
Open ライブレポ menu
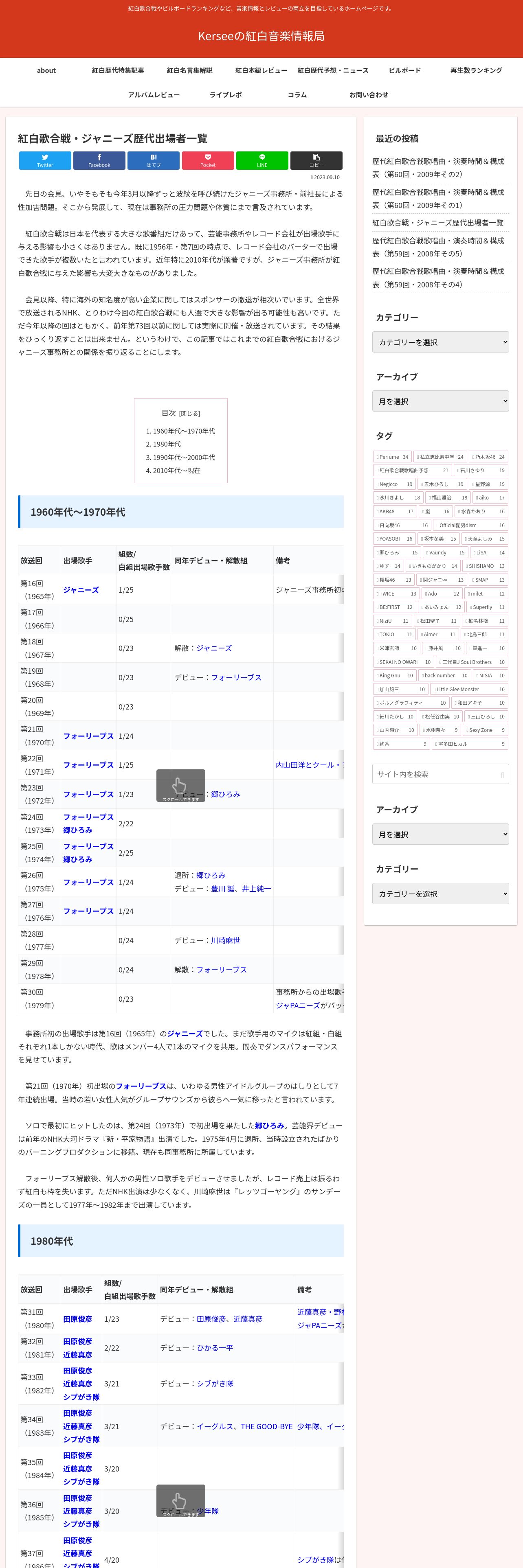coord(226,95)
